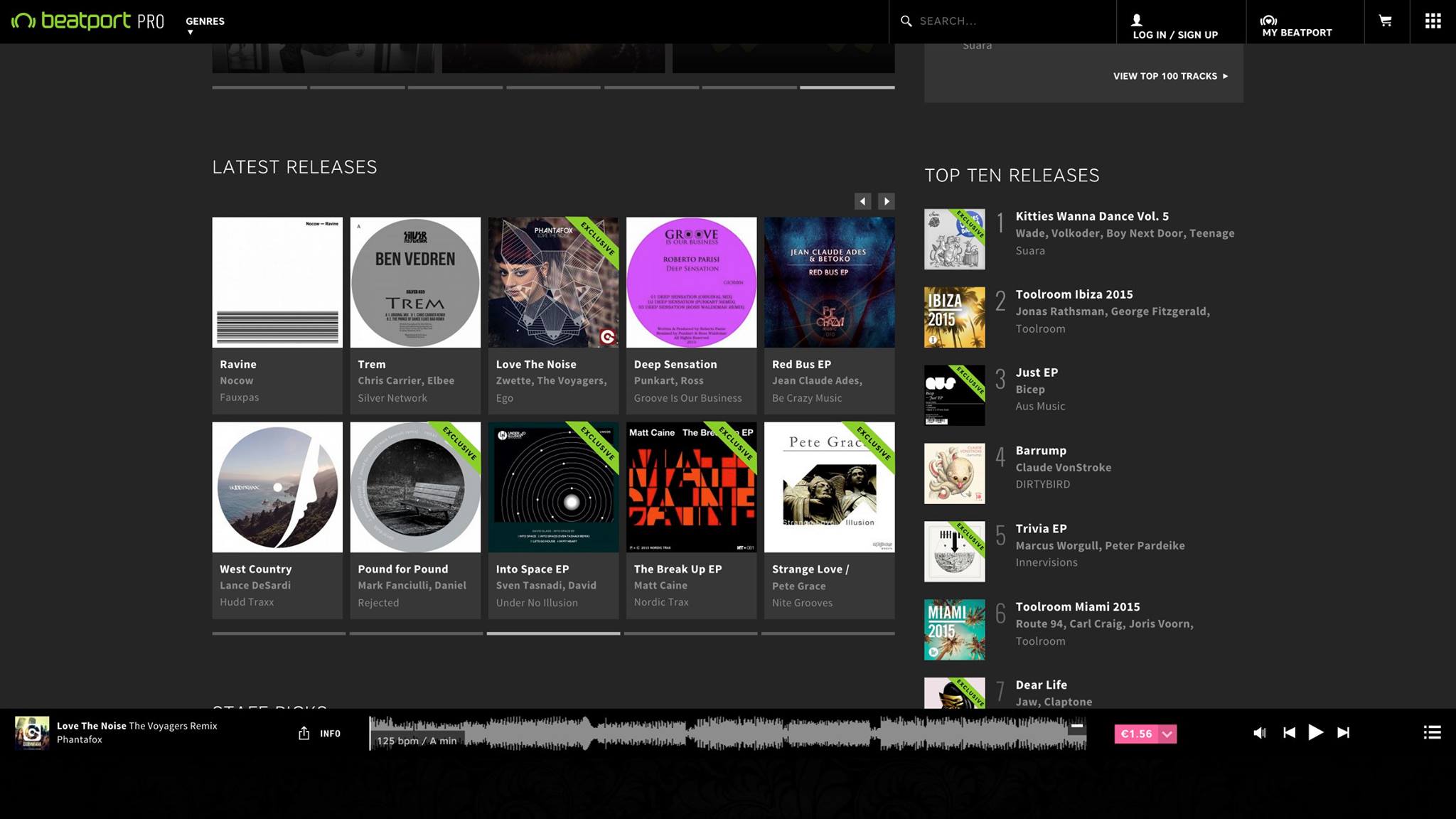The image size is (1456, 819).
Task: Open Dear Life top ten release
Action: click(x=1041, y=685)
